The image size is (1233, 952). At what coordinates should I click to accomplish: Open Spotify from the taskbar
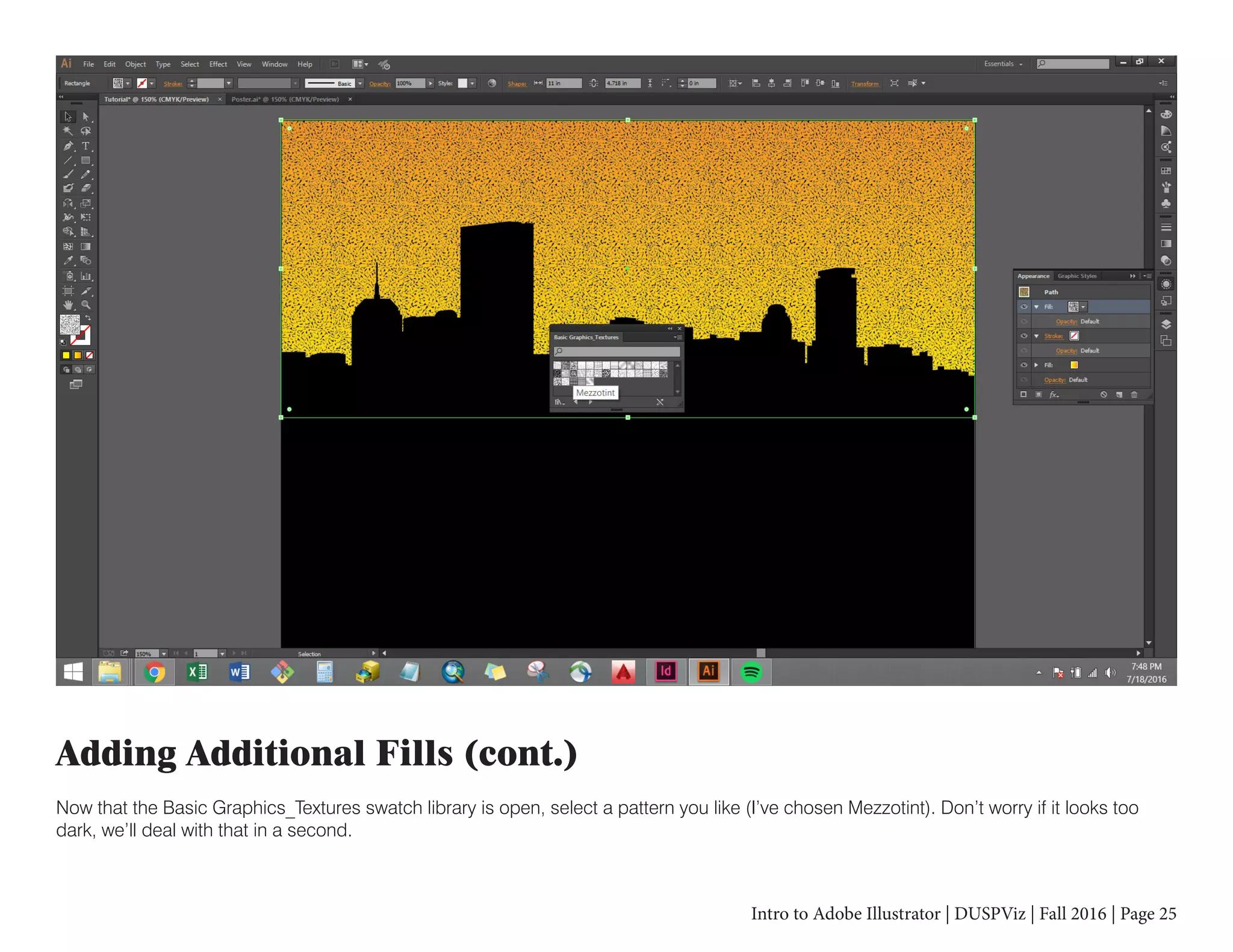coord(751,672)
